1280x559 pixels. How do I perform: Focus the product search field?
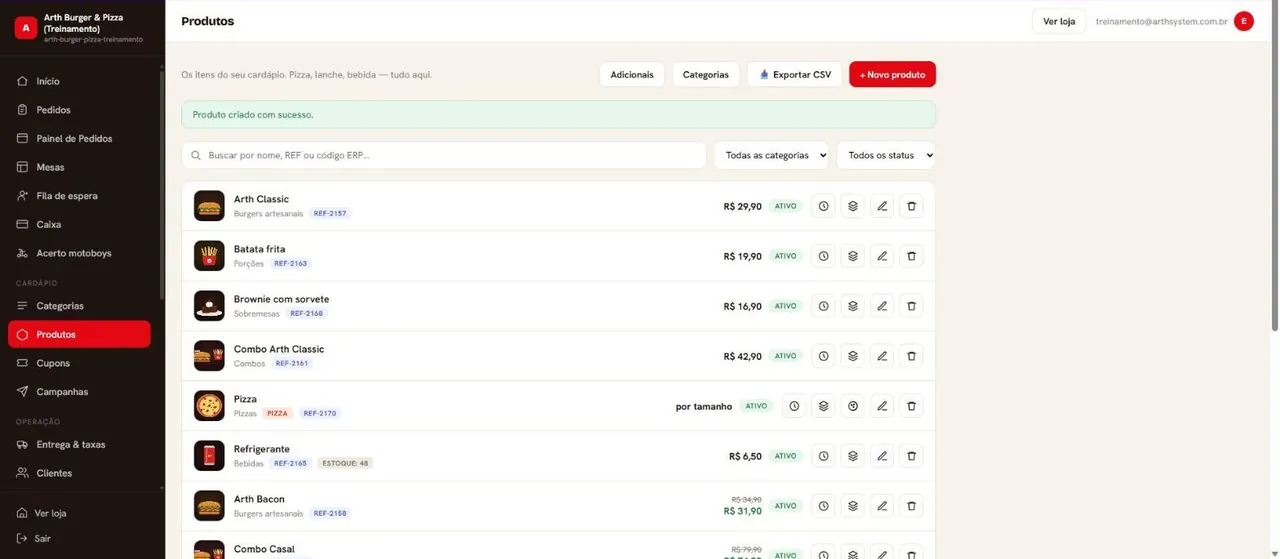pyautogui.click(x=444, y=155)
